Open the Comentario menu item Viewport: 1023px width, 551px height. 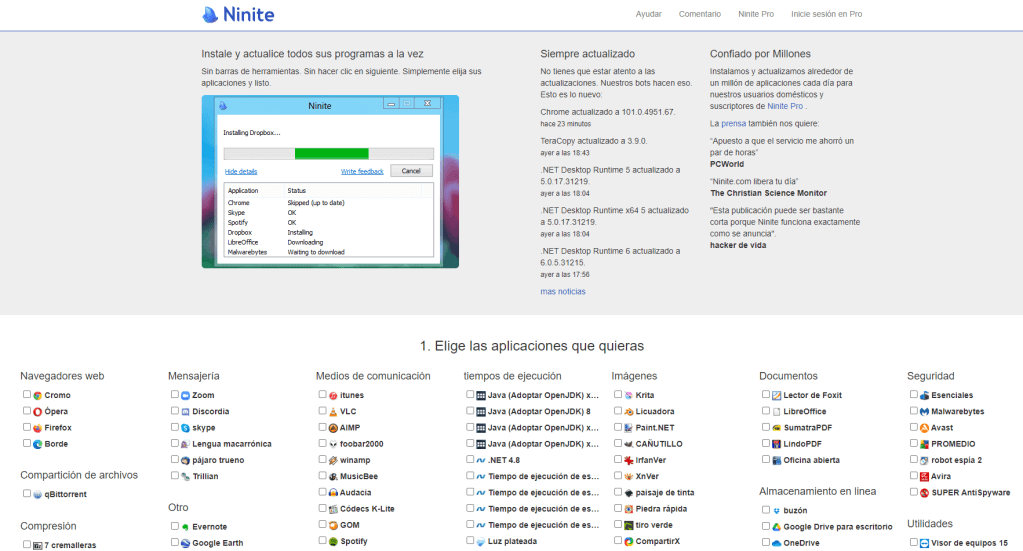tap(699, 14)
